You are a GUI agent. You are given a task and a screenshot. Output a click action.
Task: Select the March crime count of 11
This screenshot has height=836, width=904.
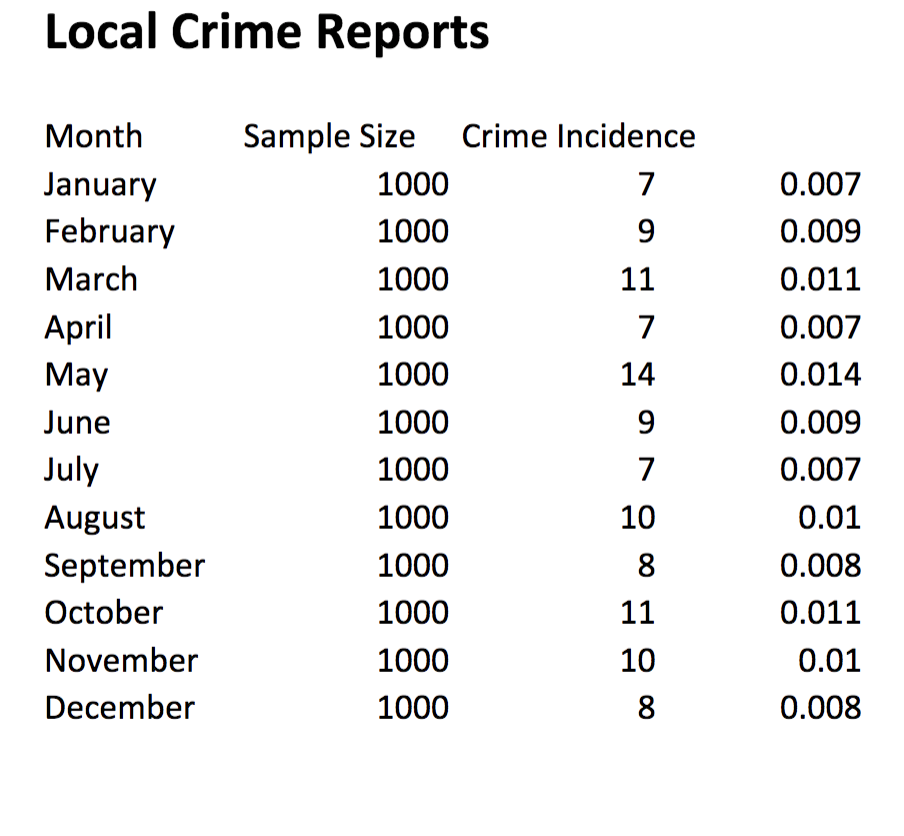tap(640, 279)
